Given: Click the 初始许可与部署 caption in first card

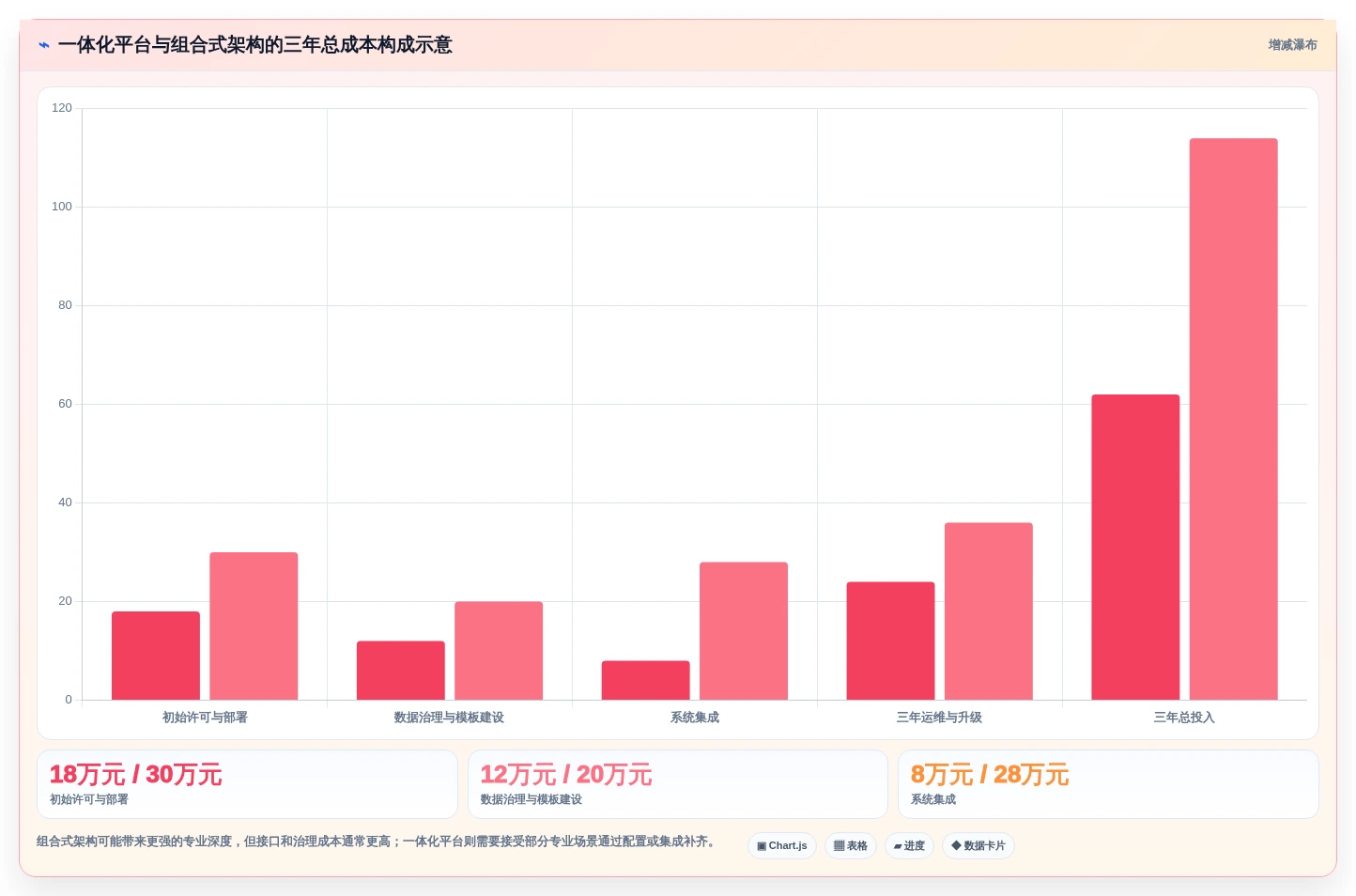Looking at the screenshot, I should coord(89,800).
